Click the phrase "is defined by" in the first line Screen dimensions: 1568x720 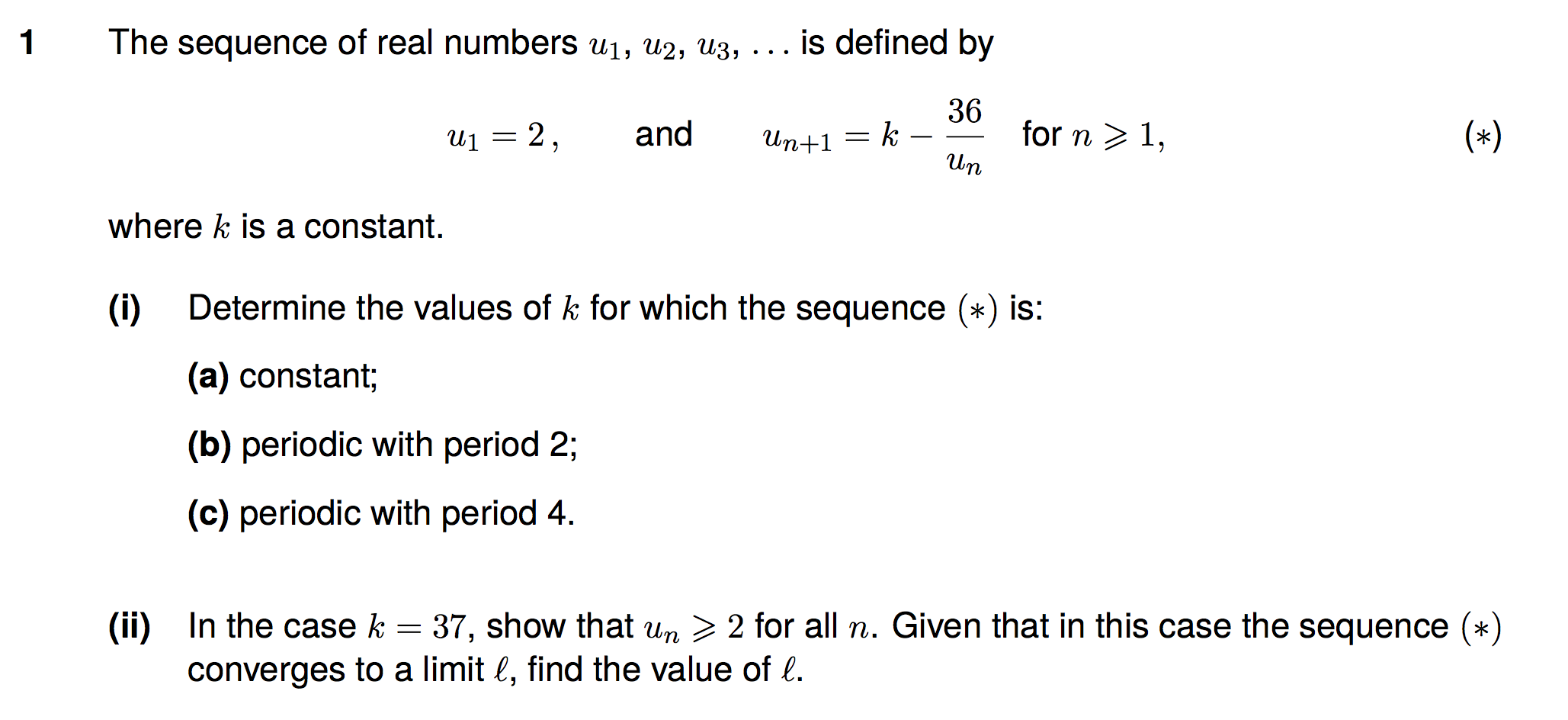(896, 43)
